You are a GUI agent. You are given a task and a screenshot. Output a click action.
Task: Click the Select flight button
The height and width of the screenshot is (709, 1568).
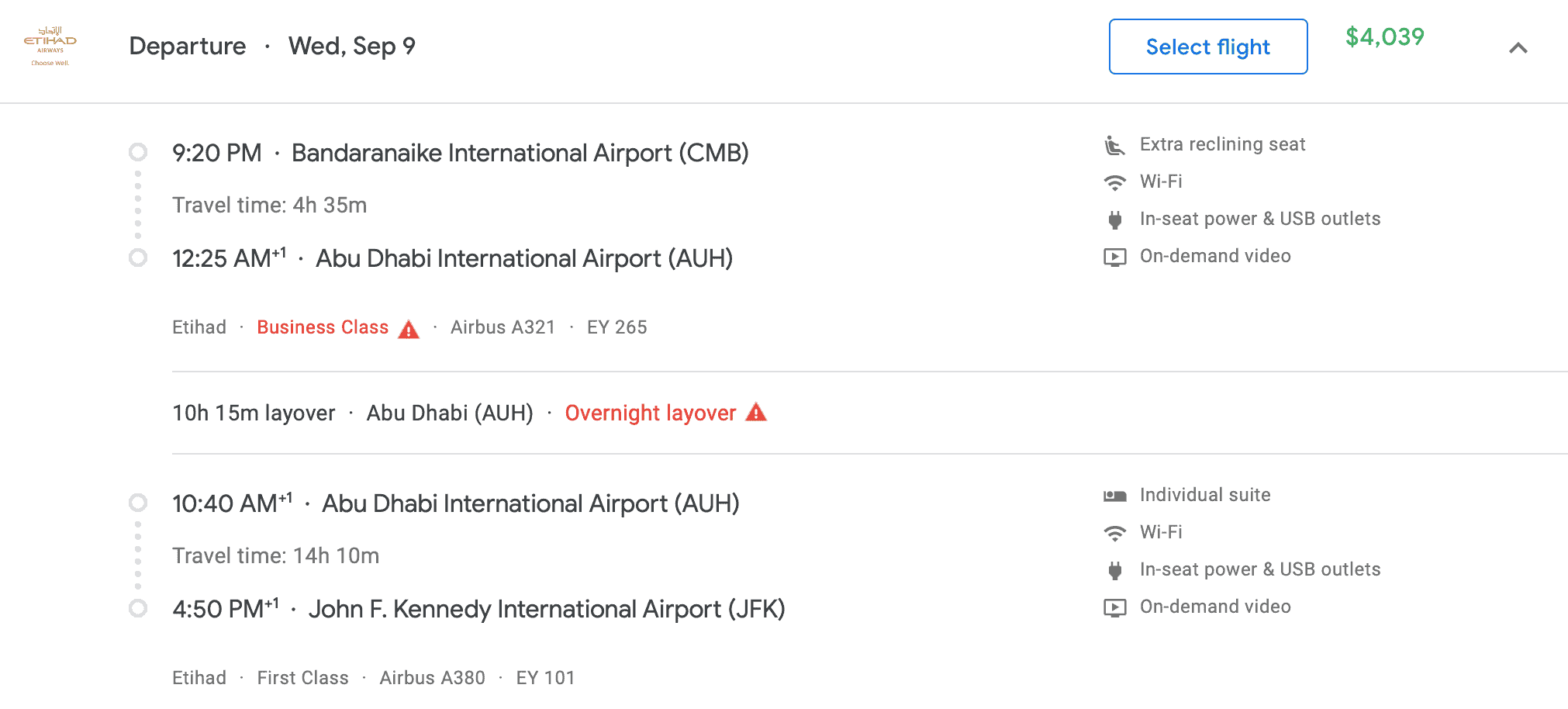click(x=1208, y=47)
